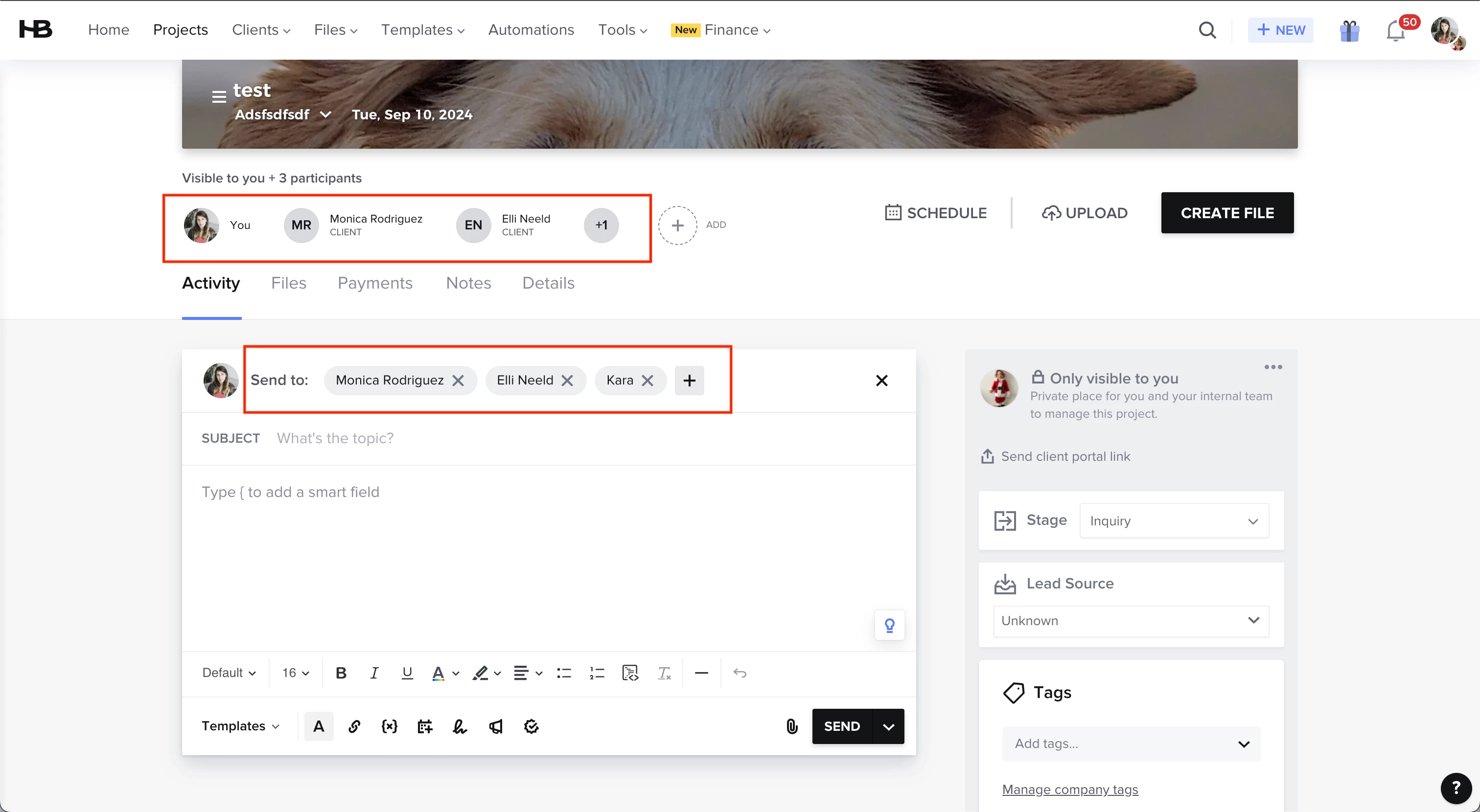The image size is (1480, 812).
Task: Expand the Lead Source Unknown dropdown
Action: tap(1131, 621)
